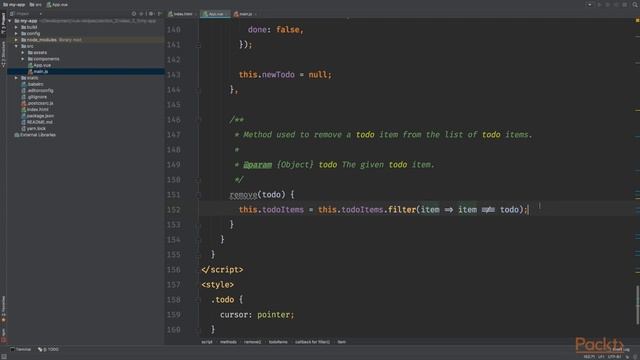Click src in navigation breadcrumb
This screenshot has width=640, height=360.
click(x=36, y=4)
